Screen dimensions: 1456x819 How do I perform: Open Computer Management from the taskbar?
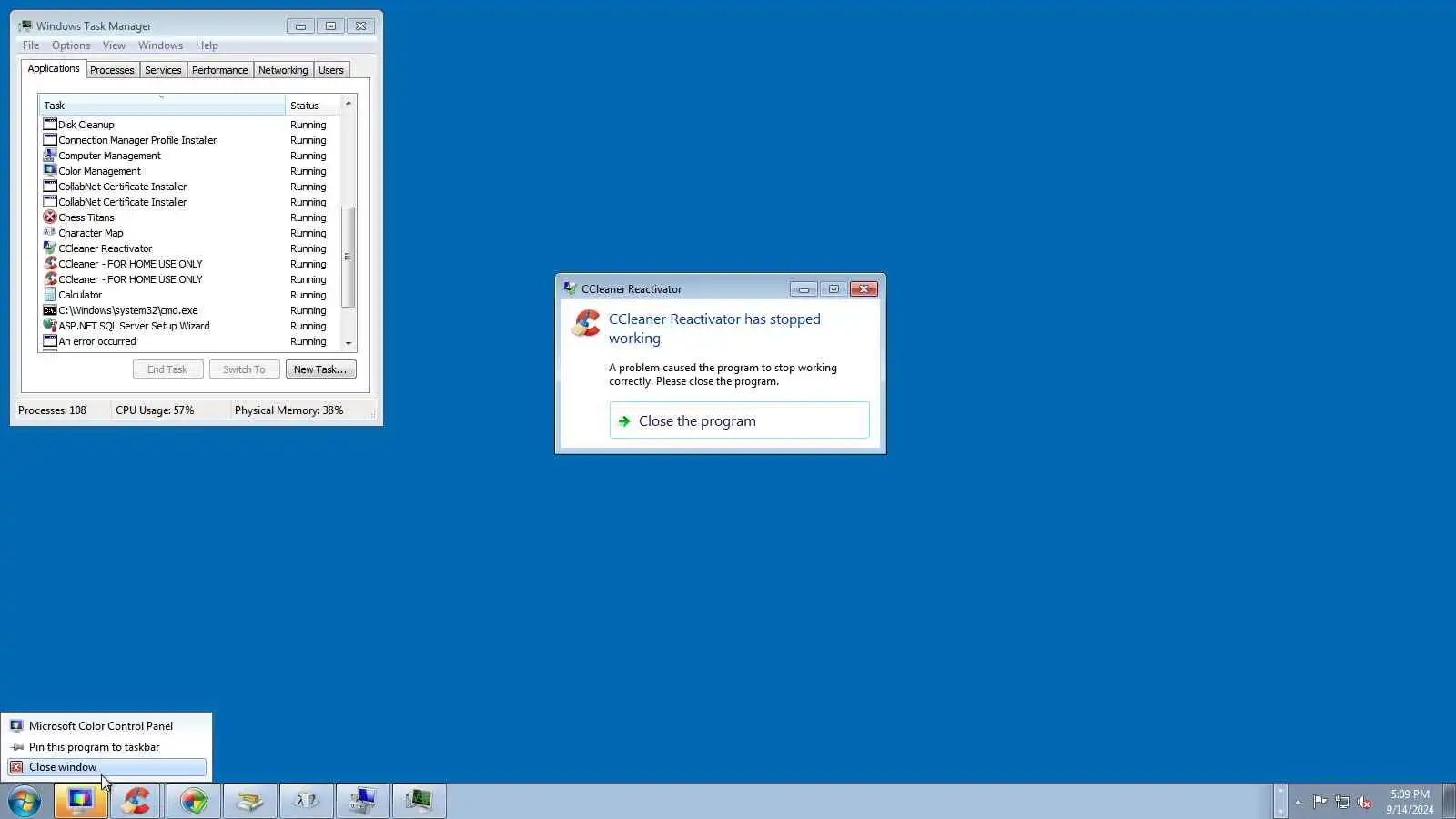[x=362, y=801]
